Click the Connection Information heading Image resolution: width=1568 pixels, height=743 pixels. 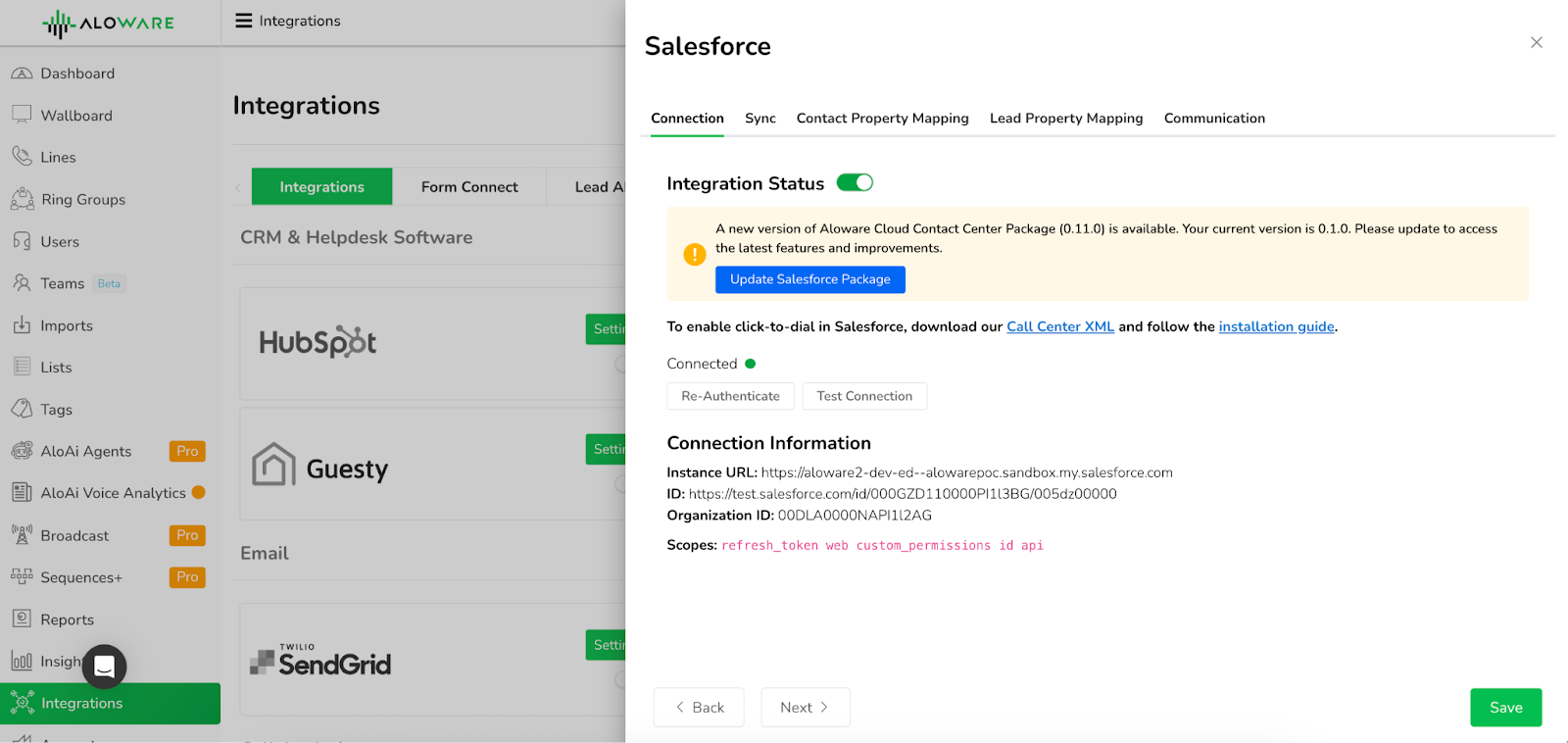[769, 443]
